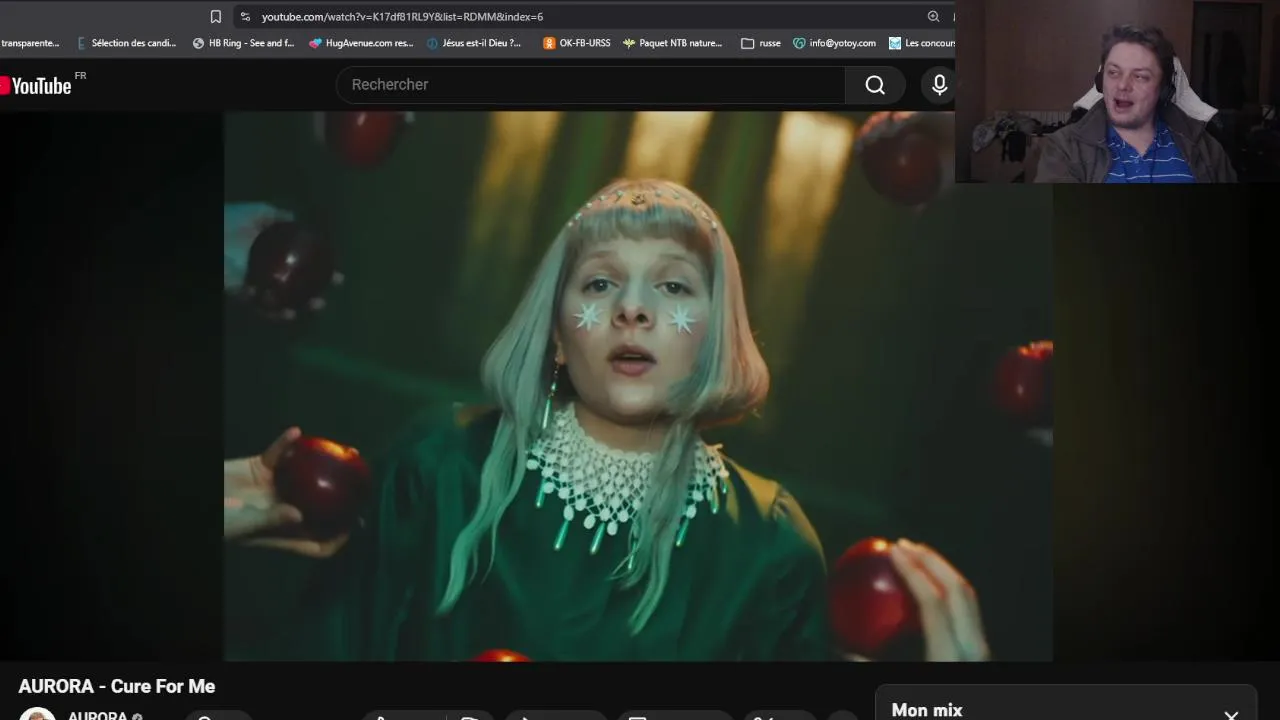Open the 'Jésus est-il Dieu ?...' bookmark
The height and width of the screenshot is (720, 1280).
(x=474, y=43)
